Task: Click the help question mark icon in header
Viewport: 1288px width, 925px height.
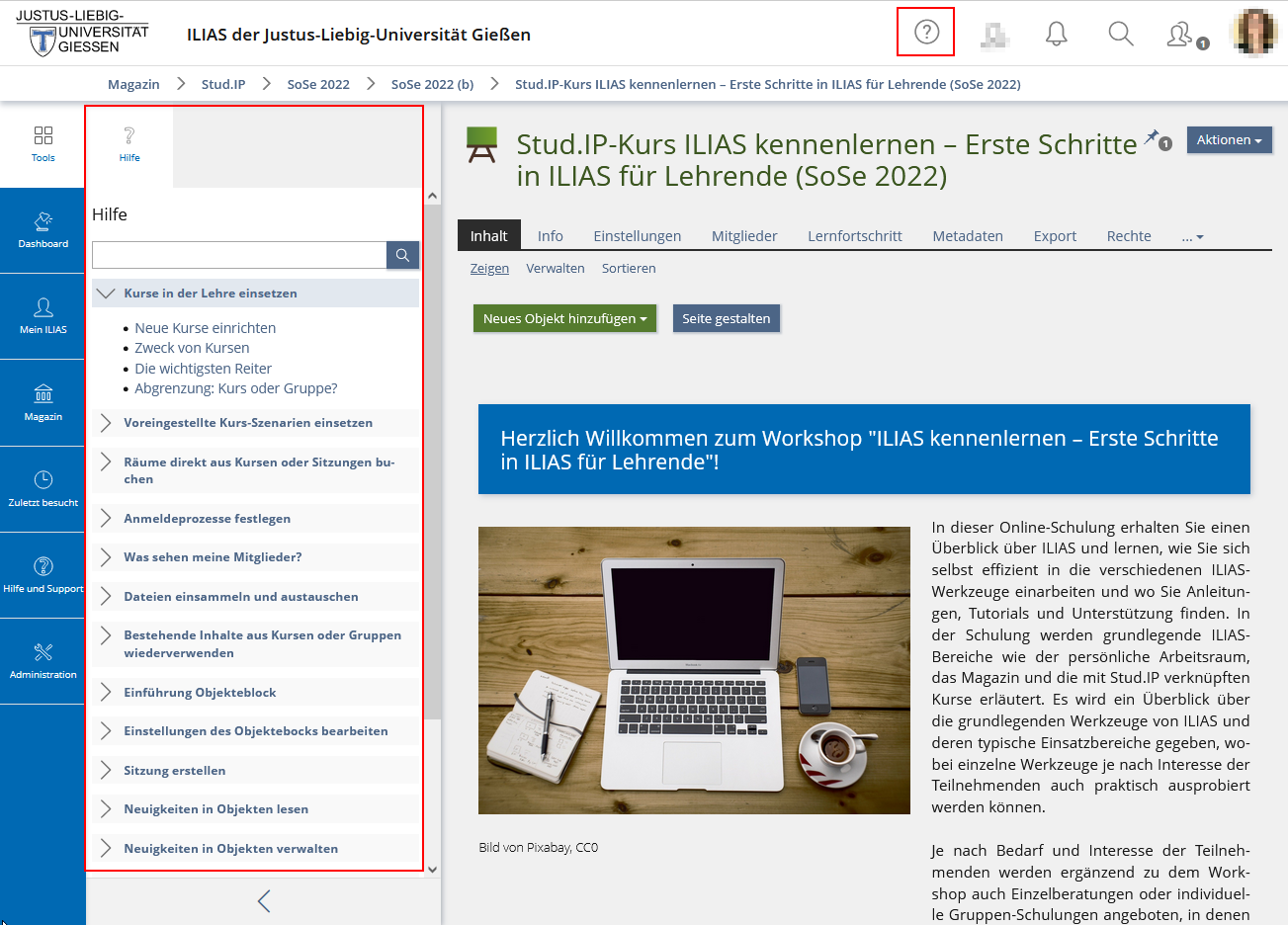Action: click(926, 33)
